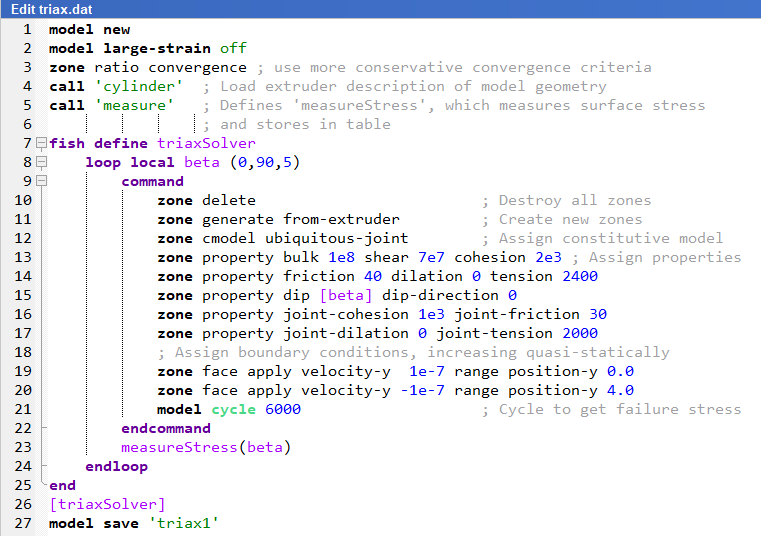Click comment 'and stores in table'
761x536 pixels.
pos(305,124)
